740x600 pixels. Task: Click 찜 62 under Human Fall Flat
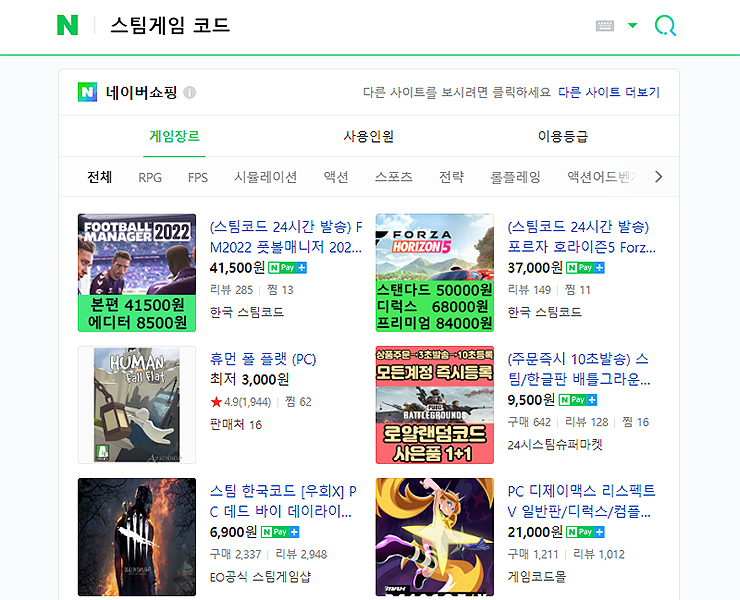299,402
